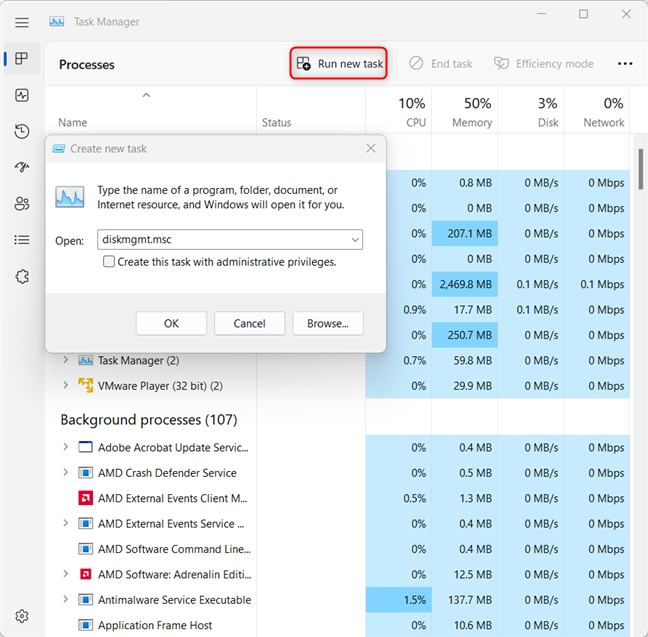This screenshot has height=637, width=648.
Task: Enable Create this task with administrative privileges
Action: (x=109, y=262)
